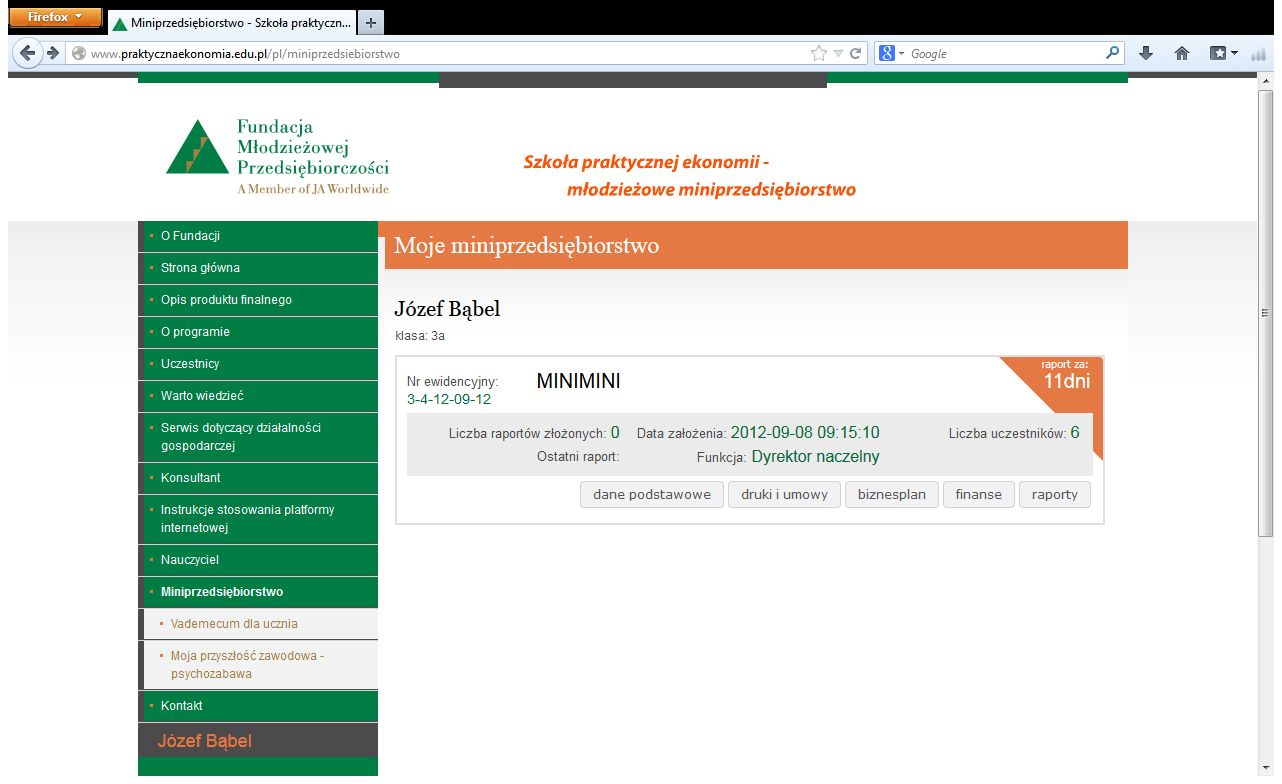This screenshot has height=784, width=1282.
Task: Open the Nauczyciel sidebar item
Action: 258,560
